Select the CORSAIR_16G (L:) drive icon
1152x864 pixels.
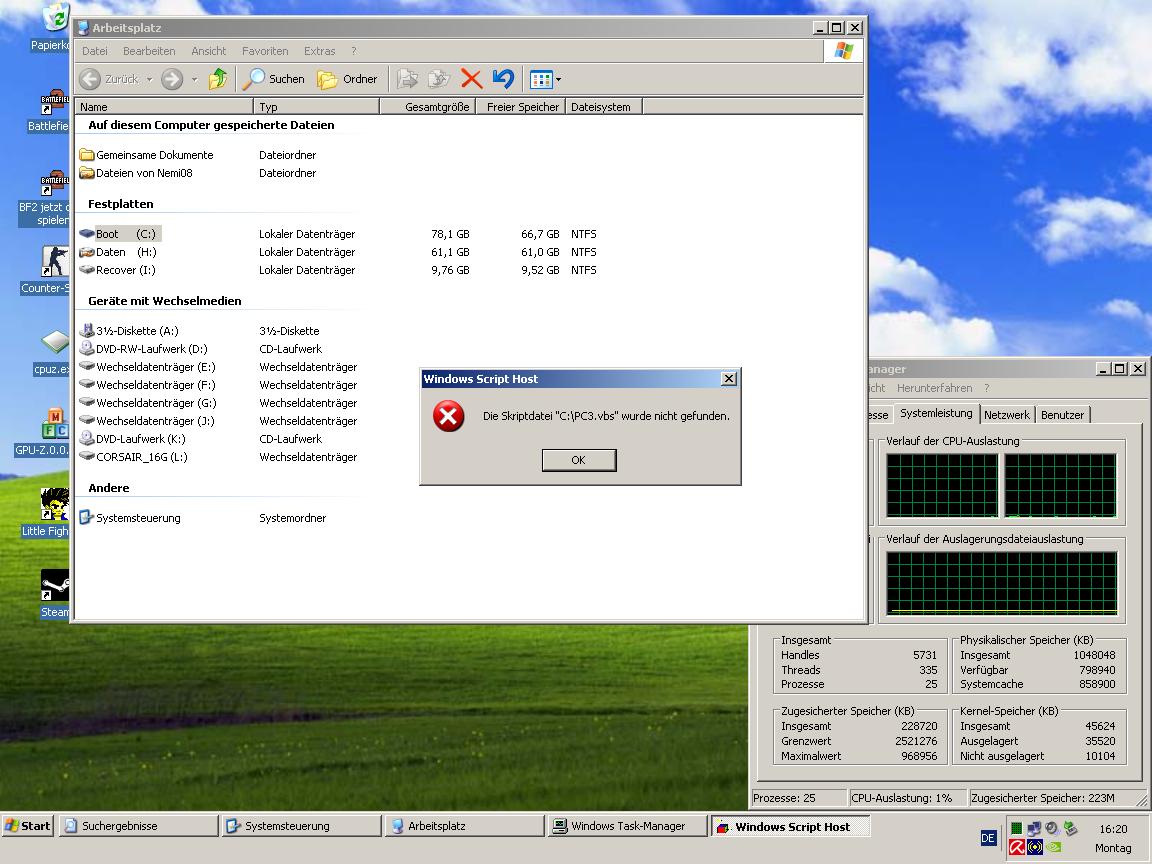tap(87, 456)
